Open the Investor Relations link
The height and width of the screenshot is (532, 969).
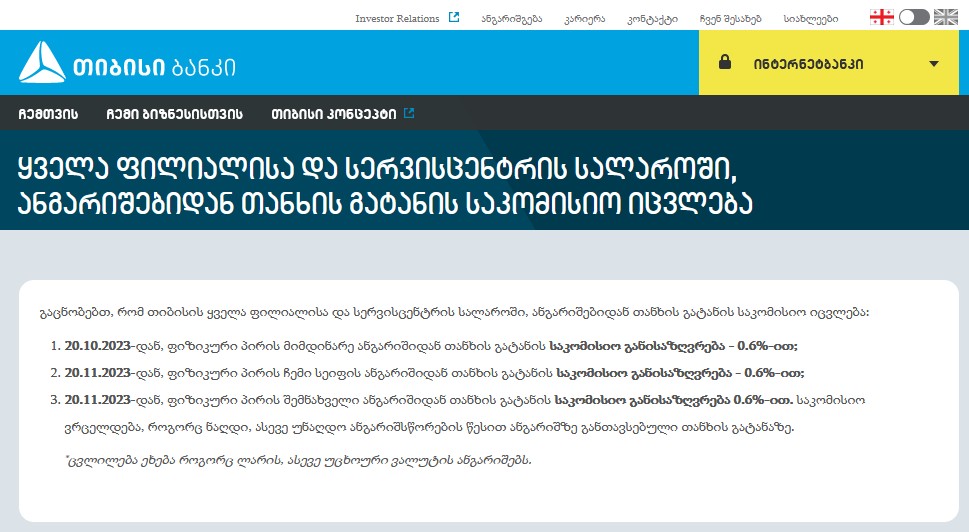point(397,19)
